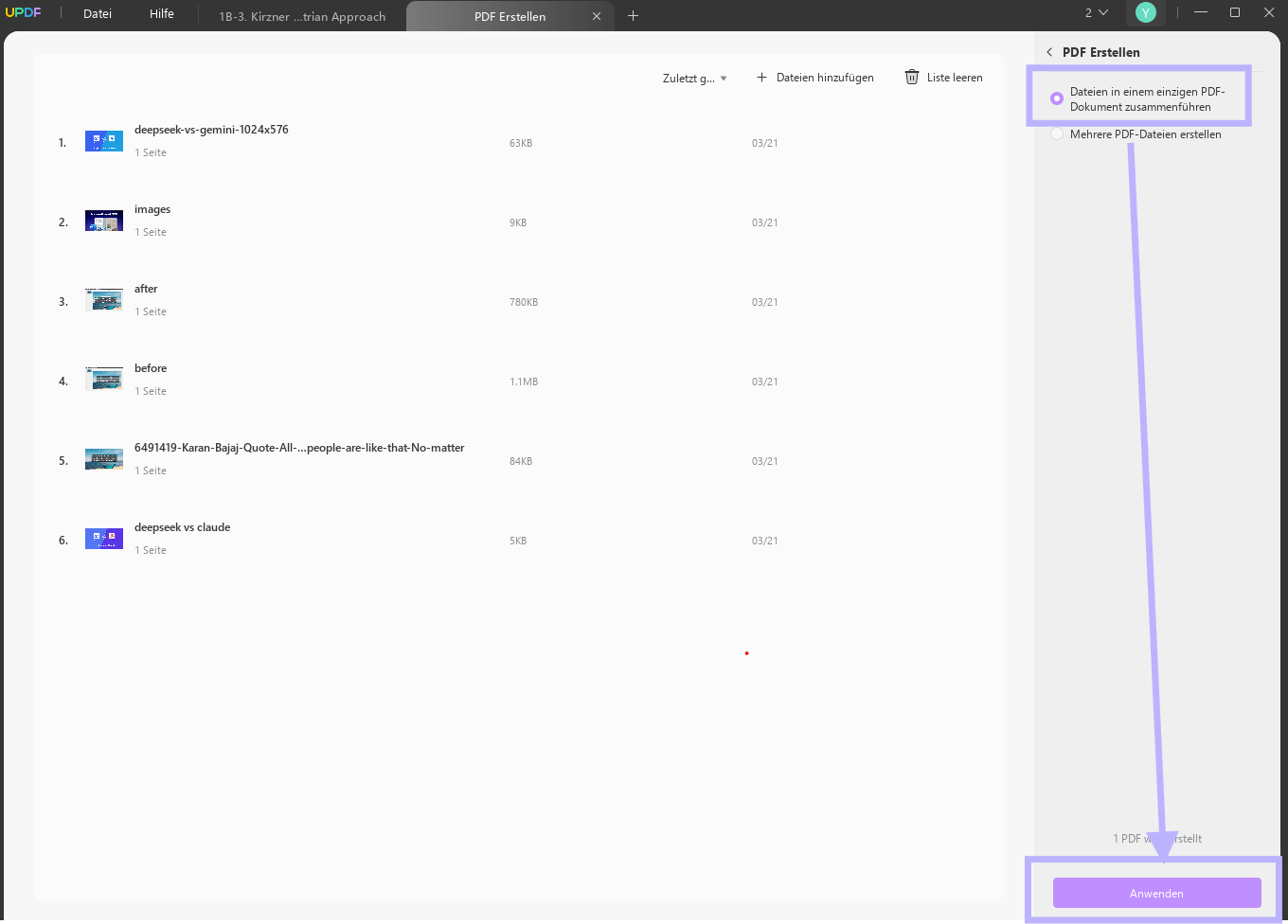Select the before file thumbnail
The width and height of the screenshot is (1288, 924).
tap(104, 380)
